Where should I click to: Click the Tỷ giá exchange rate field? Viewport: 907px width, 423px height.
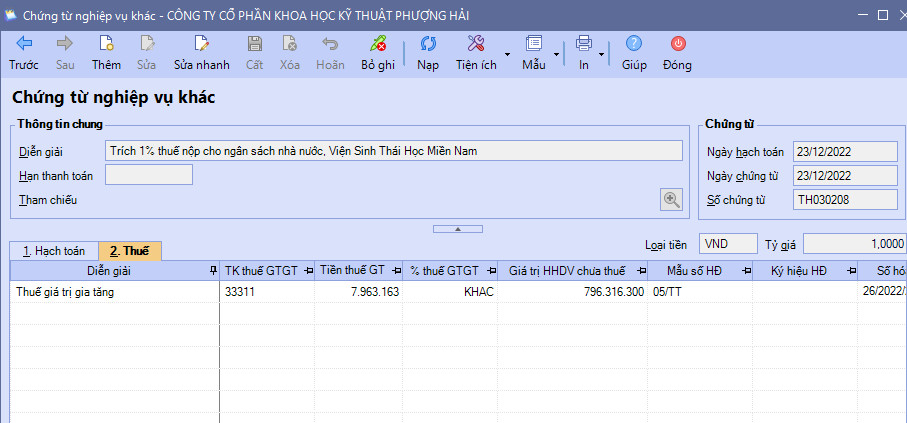[x=855, y=244]
